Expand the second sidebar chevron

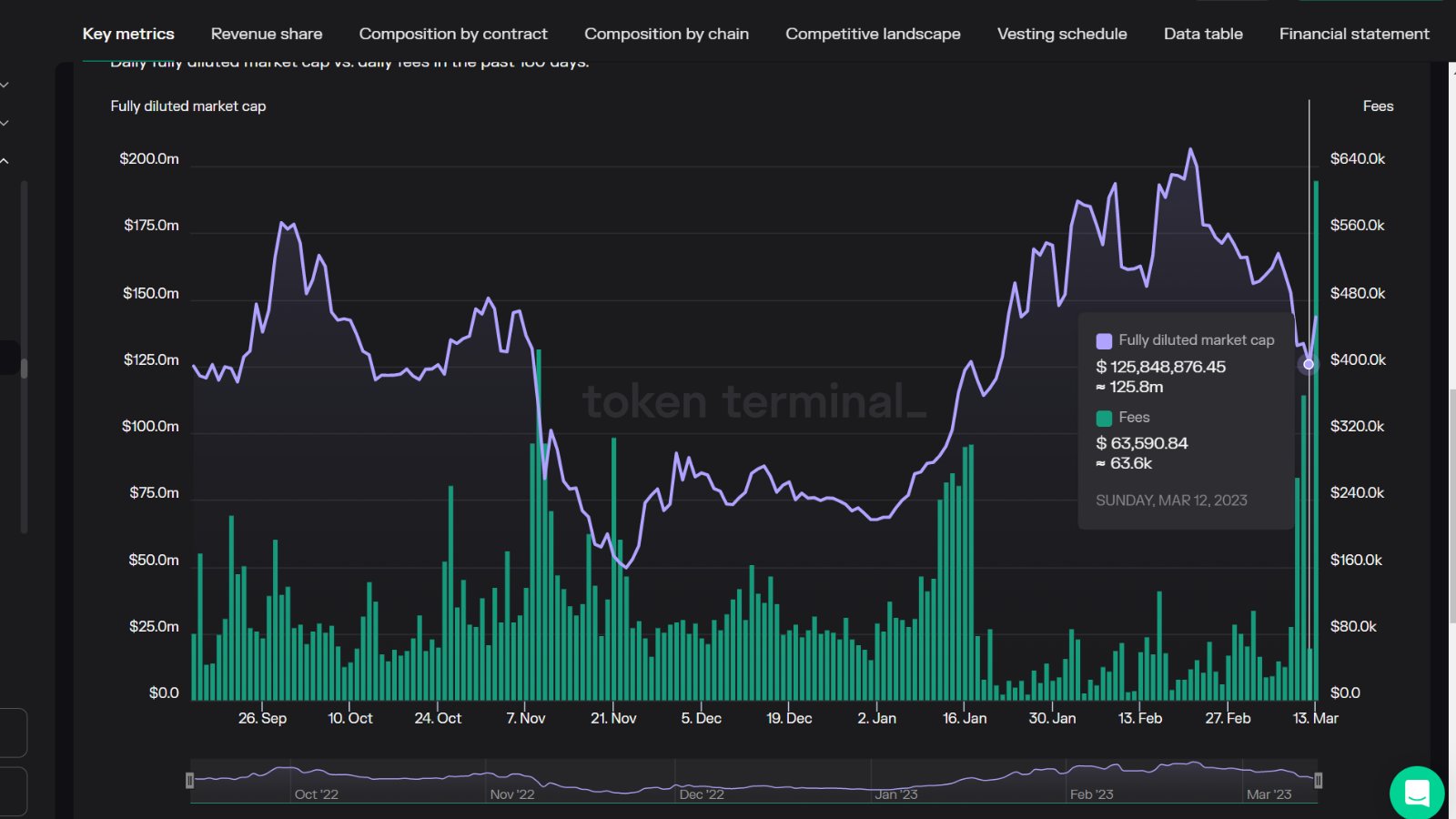(5, 123)
